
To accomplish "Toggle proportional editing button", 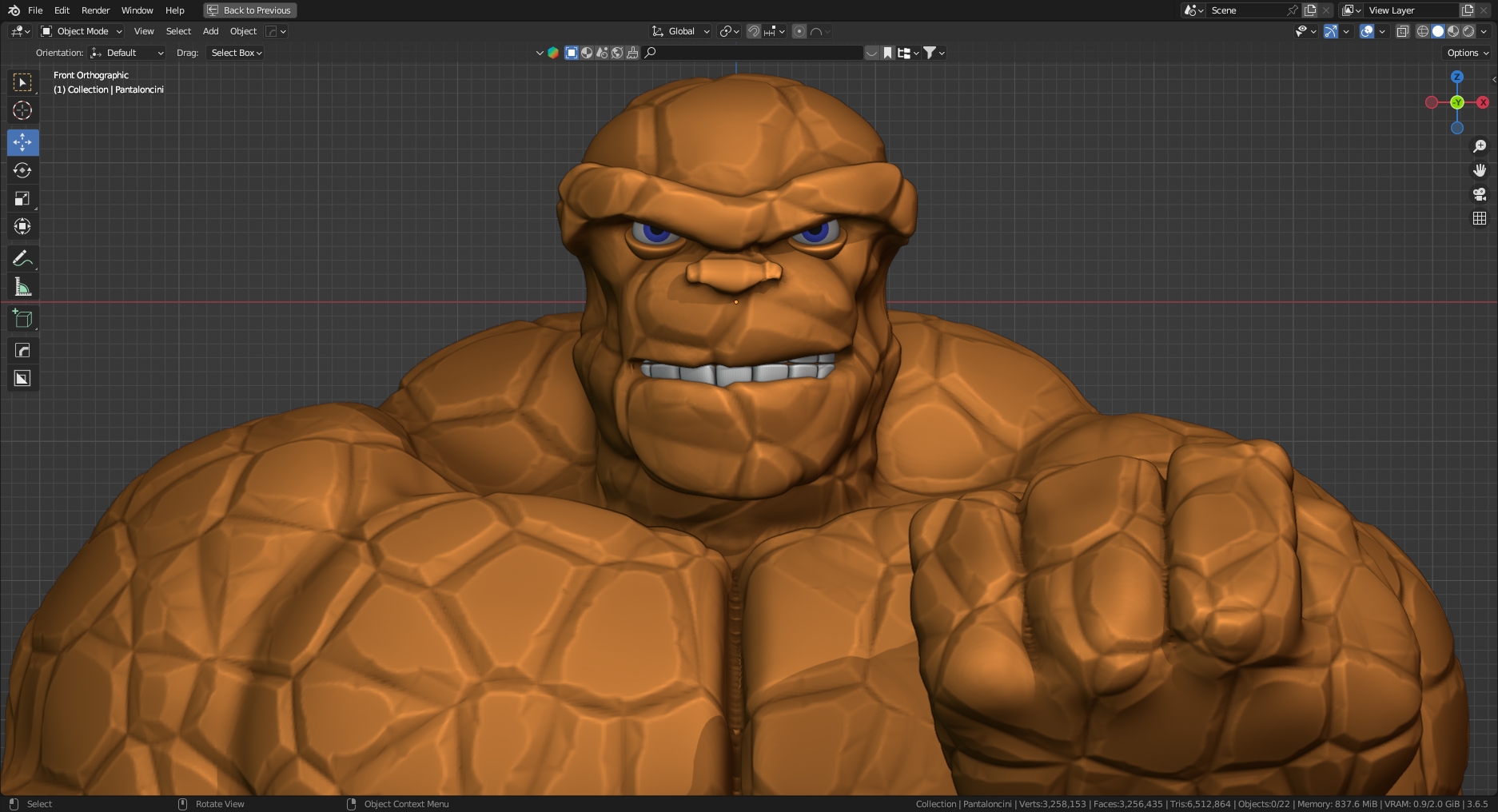I will point(799,31).
